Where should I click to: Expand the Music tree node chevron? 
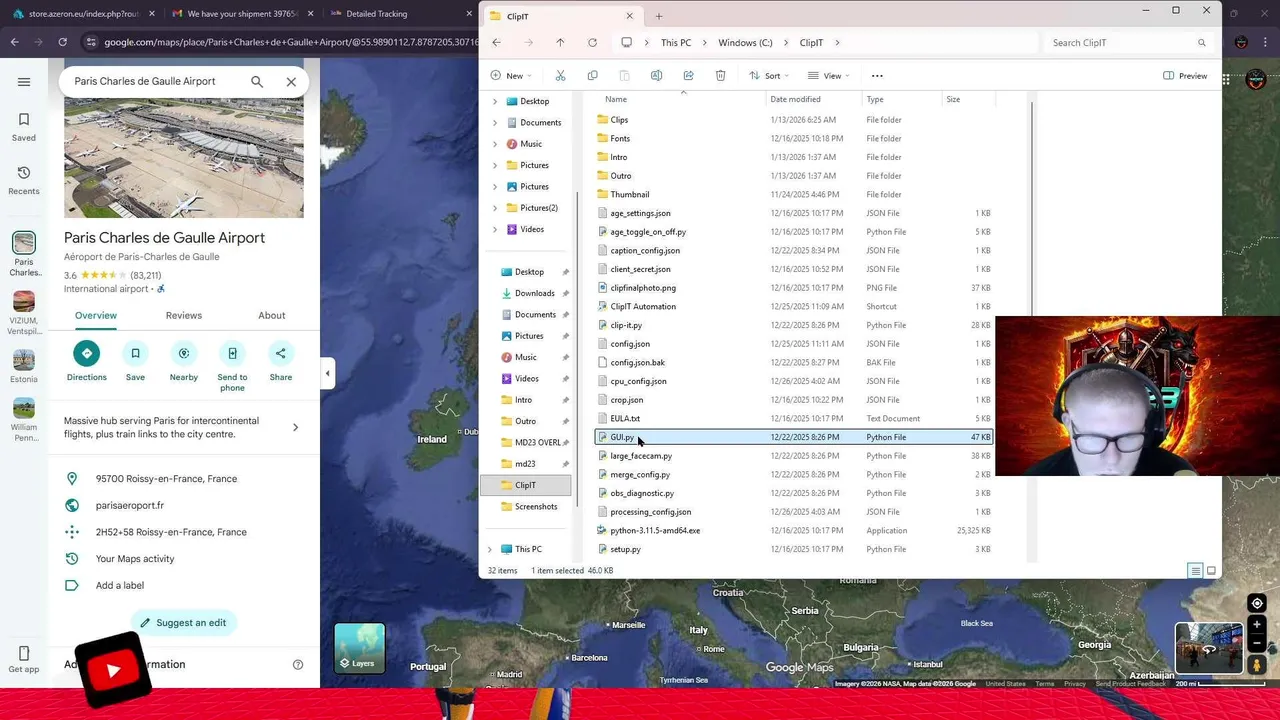[494, 144]
